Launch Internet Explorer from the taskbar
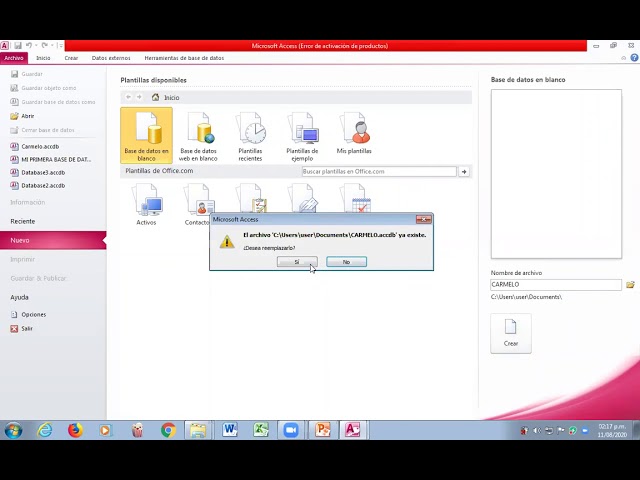The height and width of the screenshot is (480, 640). click(45, 430)
